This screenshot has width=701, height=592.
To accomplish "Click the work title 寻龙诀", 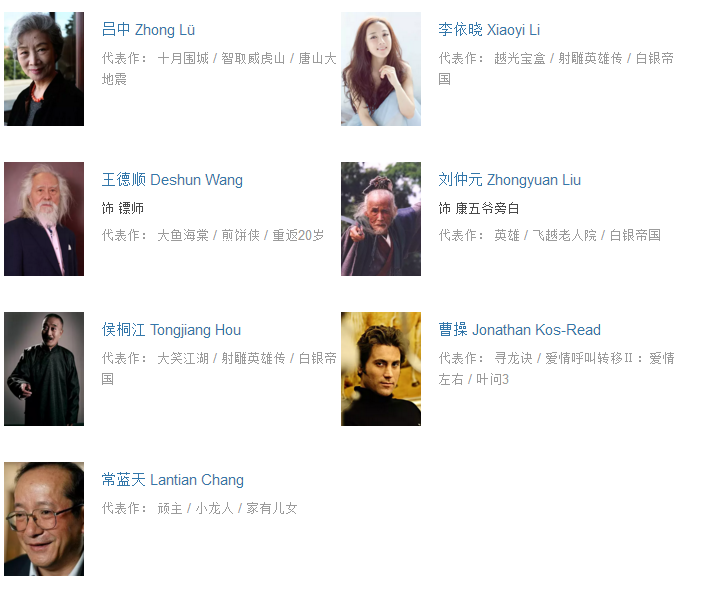I will 513,358.
